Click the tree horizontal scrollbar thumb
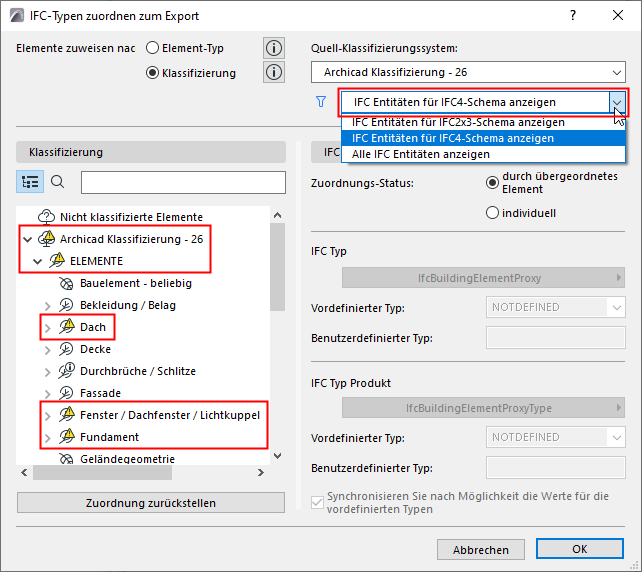Screen dimensions: 642x572 click(x=102, y=473)
